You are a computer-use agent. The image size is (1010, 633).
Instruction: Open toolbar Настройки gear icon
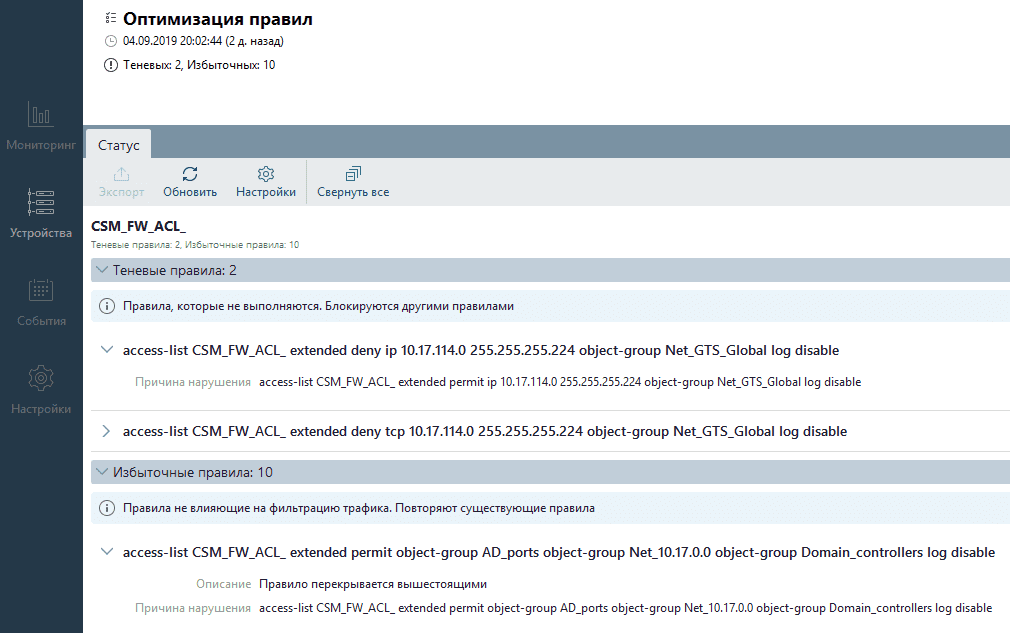266,174
